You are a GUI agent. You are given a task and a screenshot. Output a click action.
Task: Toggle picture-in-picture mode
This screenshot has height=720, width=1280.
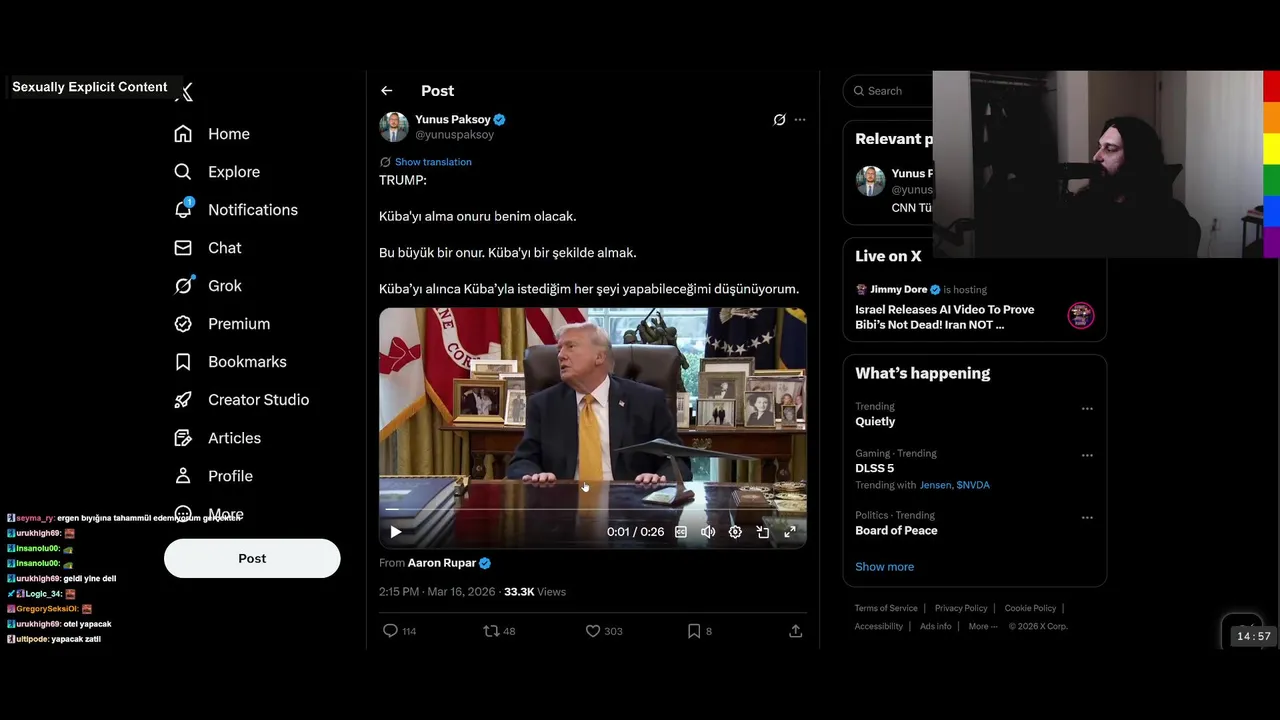coord(763,532)
